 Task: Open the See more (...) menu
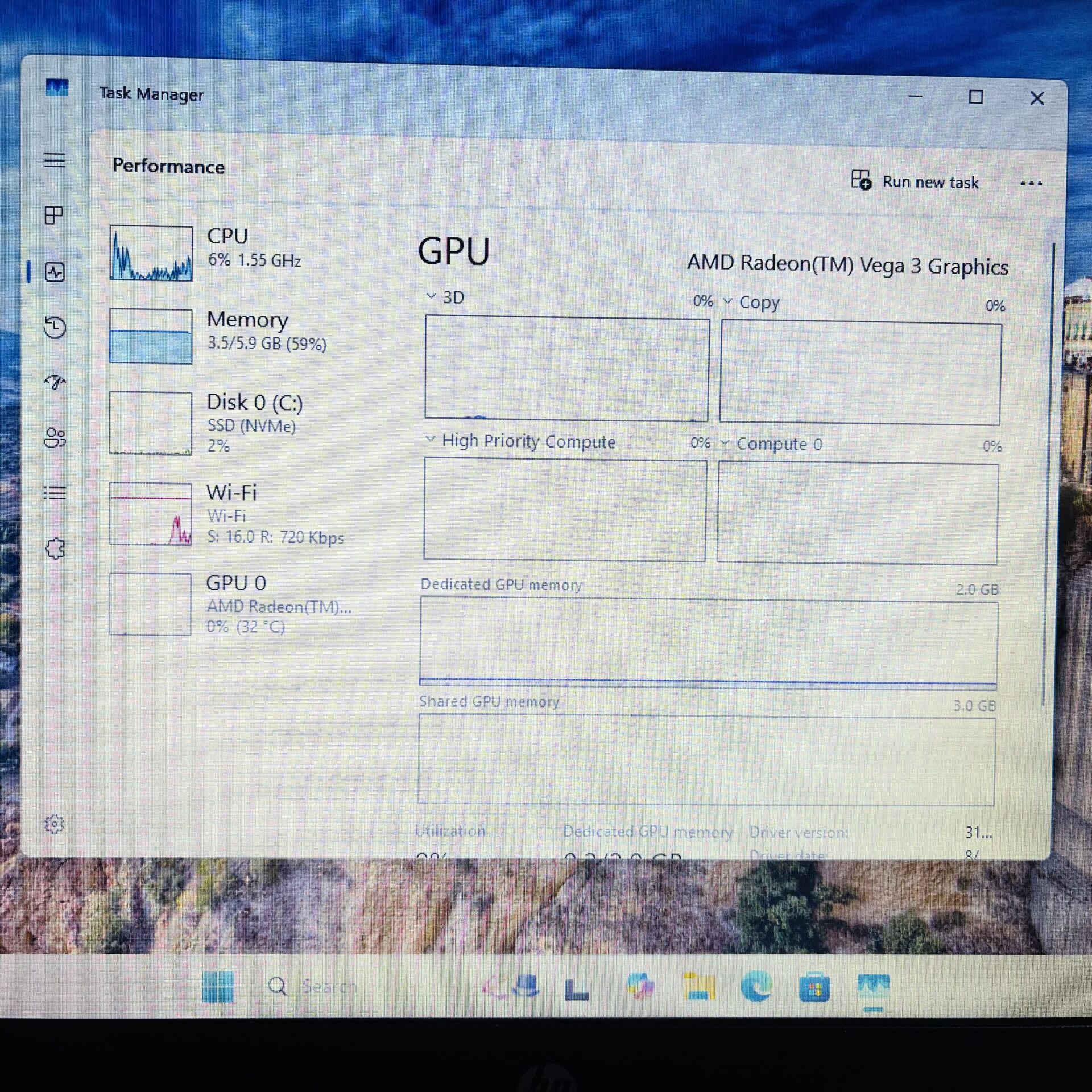(1032, 183)
